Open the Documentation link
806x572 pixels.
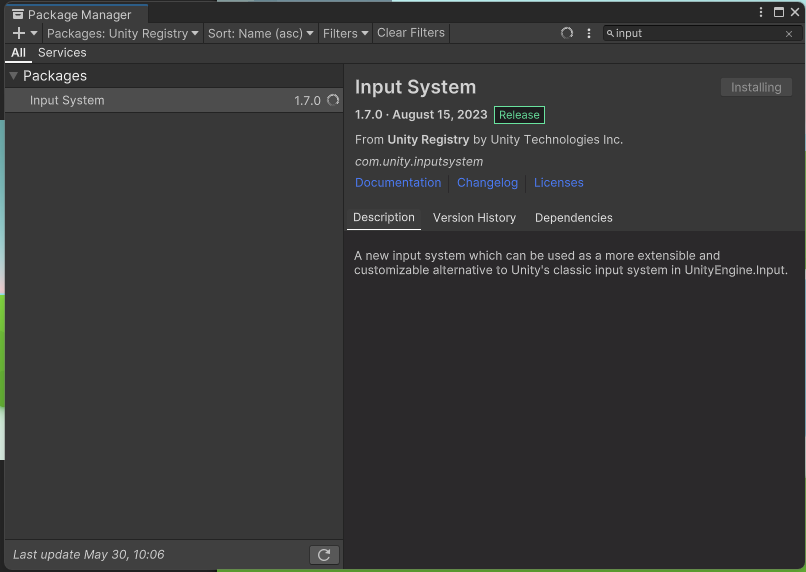pos(398,182)
